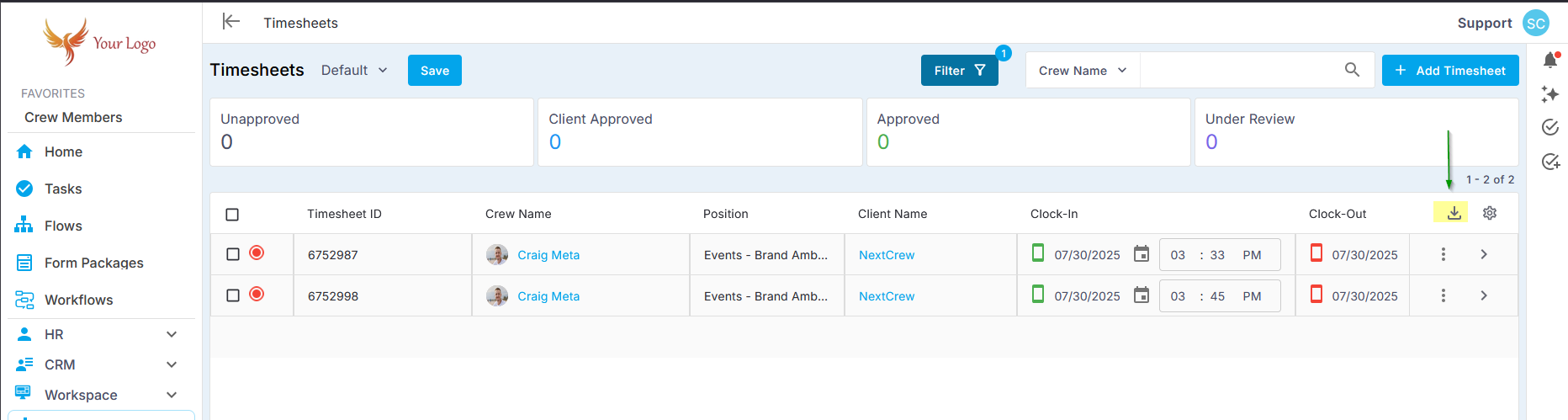Open the Default view dropdown
This screenshot has height=420, width=1568.
[x=354, y=70]
